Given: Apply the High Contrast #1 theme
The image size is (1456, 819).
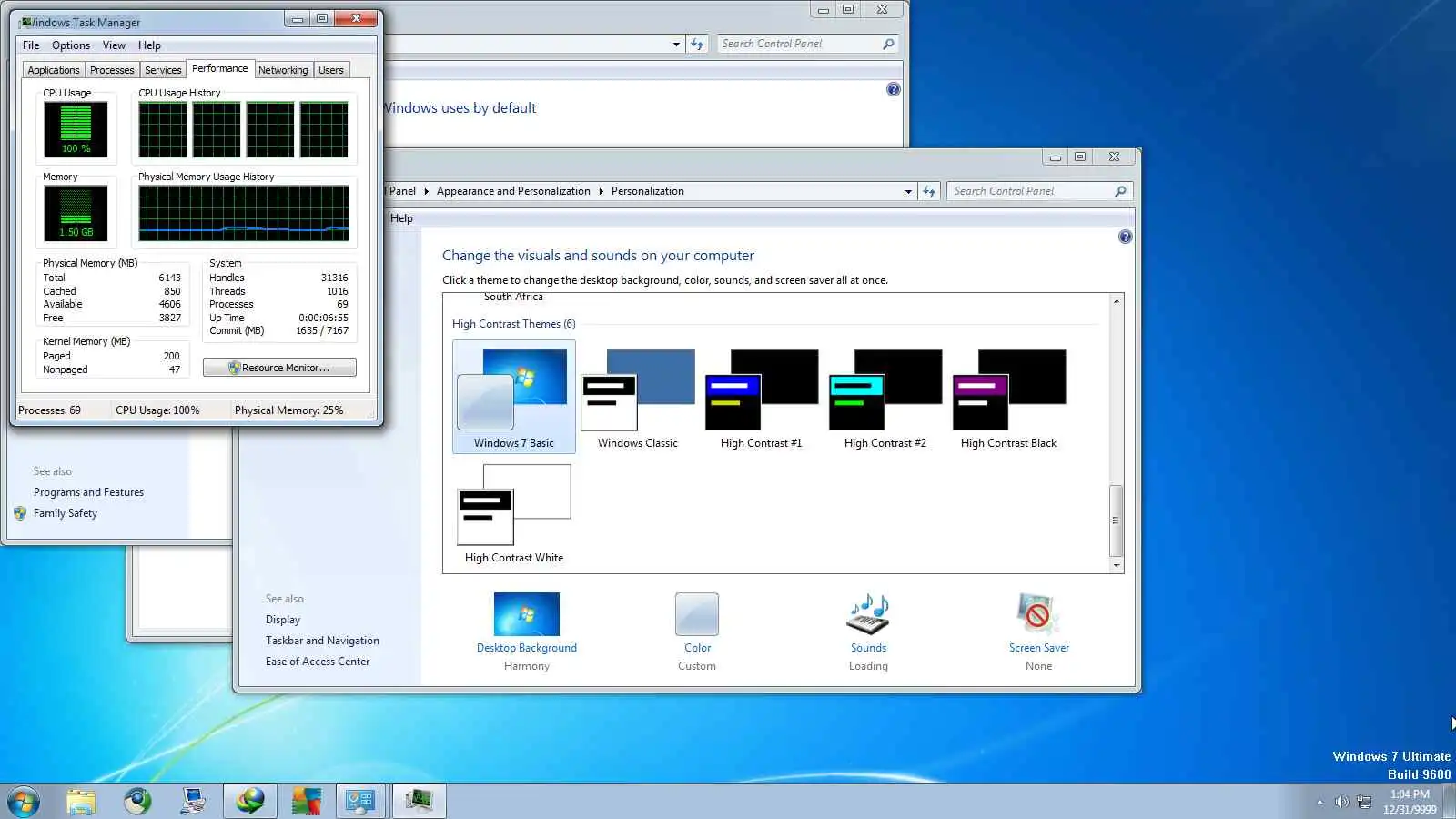Looking at the screenshot, I should (762, 397).
